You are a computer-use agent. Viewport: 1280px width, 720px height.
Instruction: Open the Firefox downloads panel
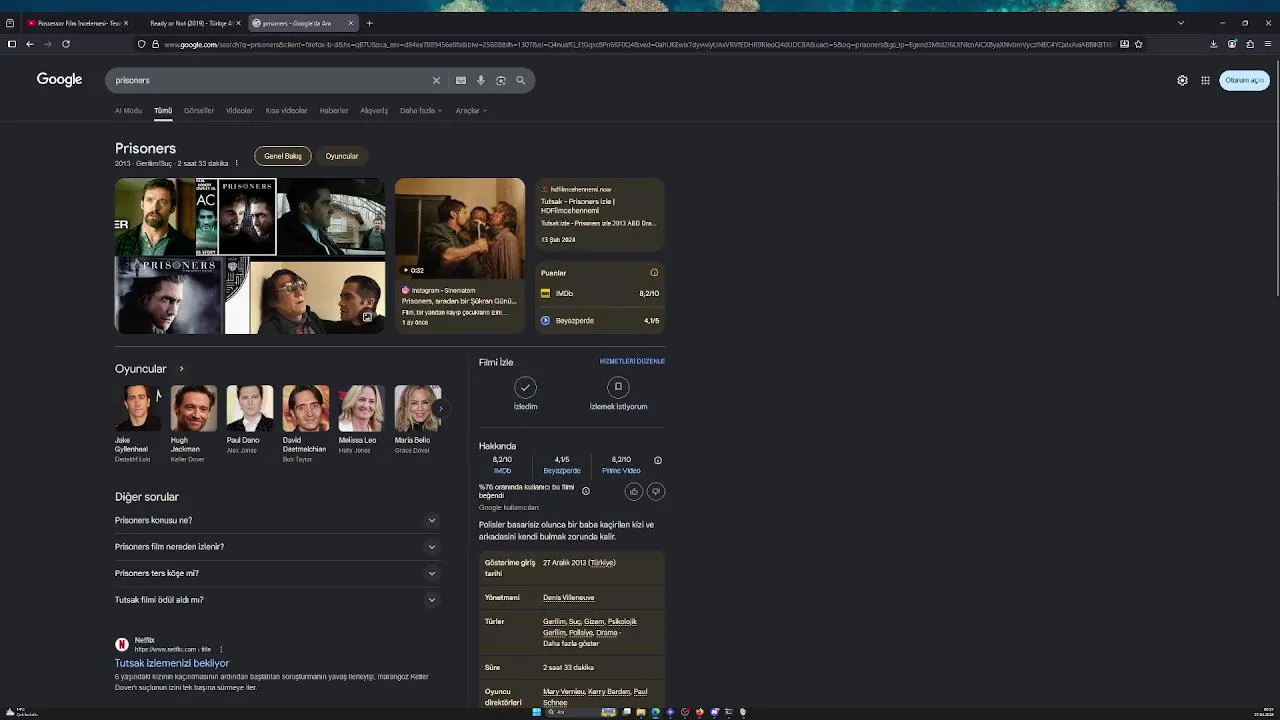coord(1213,44)
